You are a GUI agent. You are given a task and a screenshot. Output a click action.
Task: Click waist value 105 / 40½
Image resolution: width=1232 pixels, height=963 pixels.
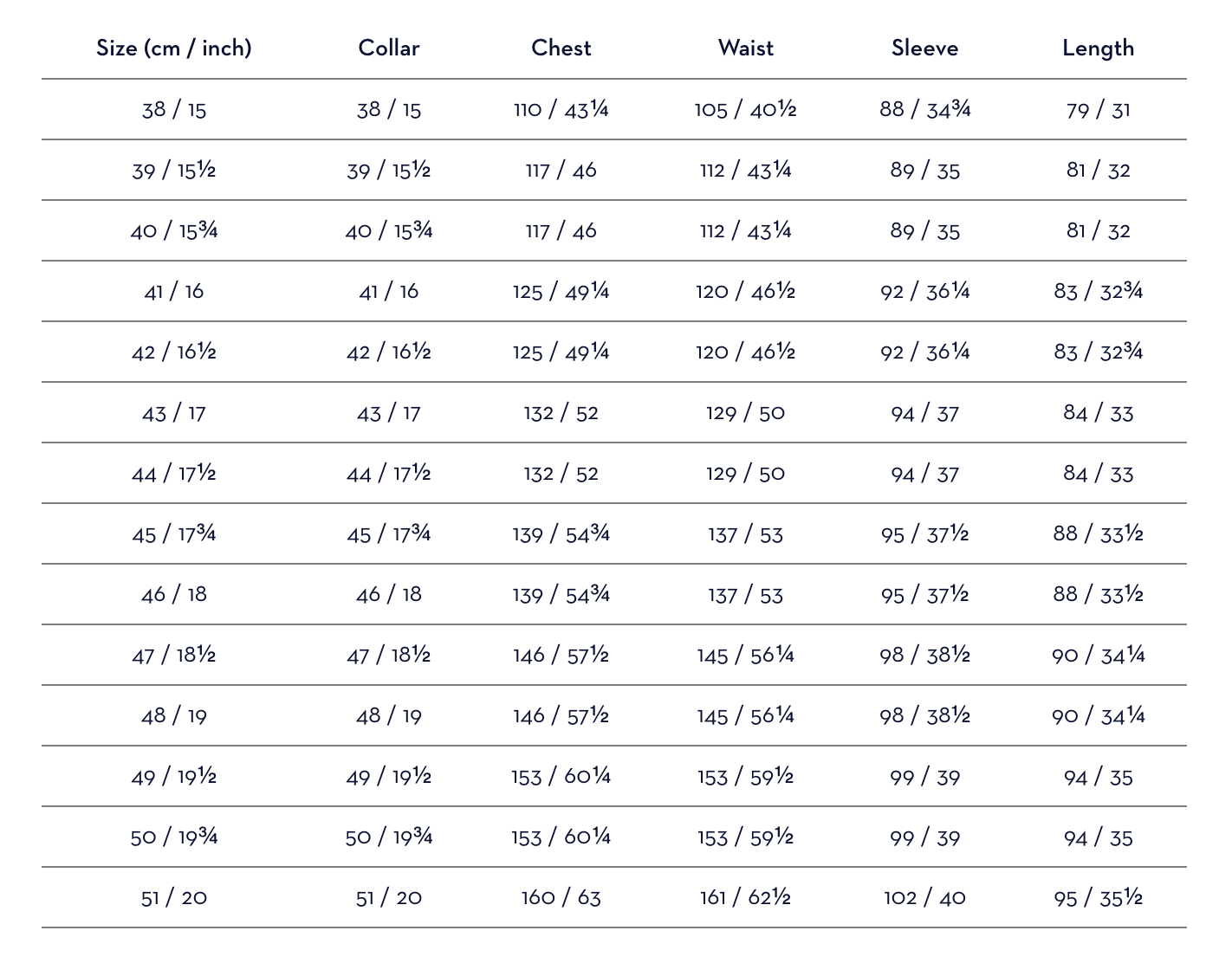point(745,109)
